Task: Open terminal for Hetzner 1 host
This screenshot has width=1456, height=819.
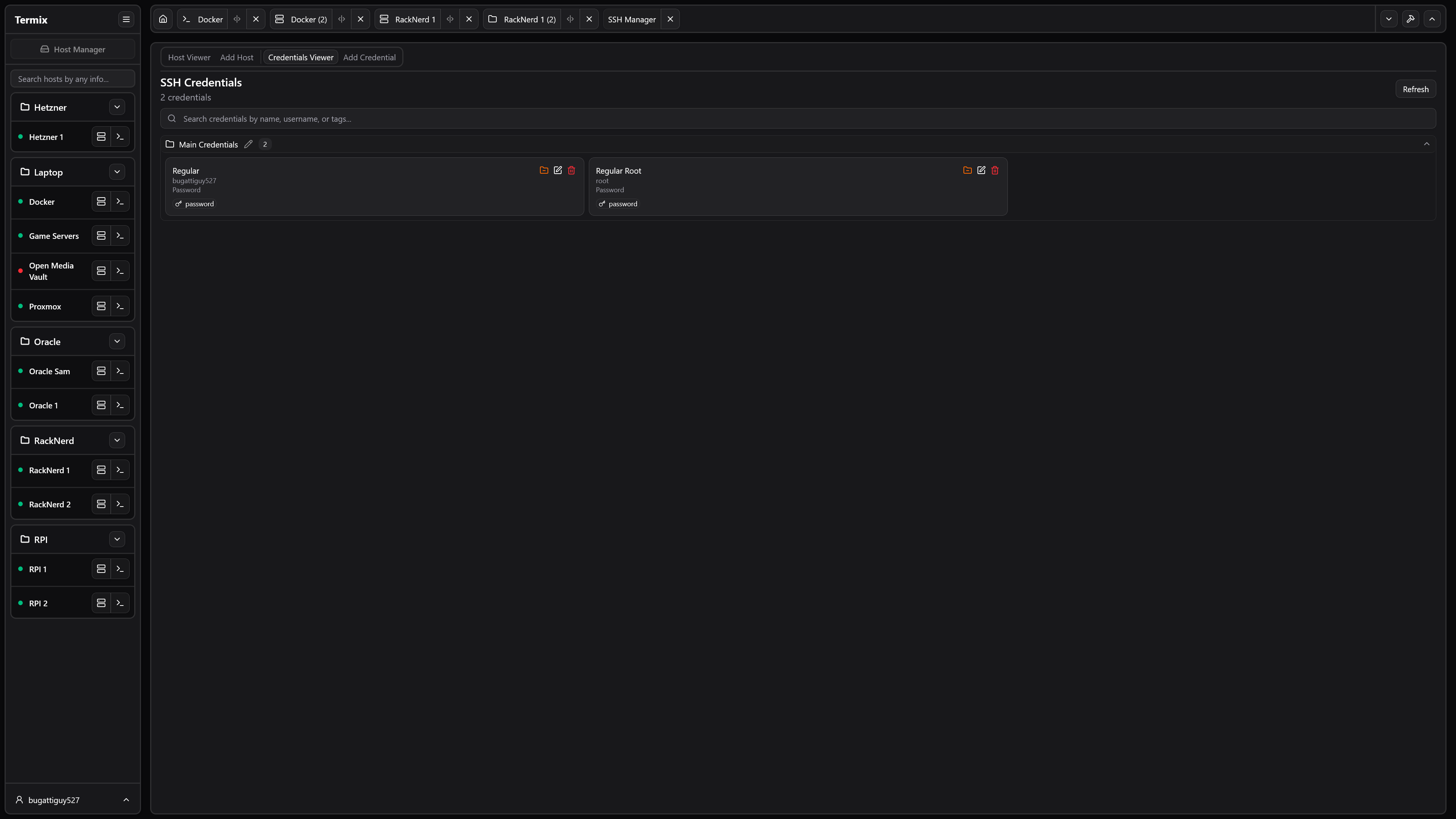Action: tap(120, 137)
